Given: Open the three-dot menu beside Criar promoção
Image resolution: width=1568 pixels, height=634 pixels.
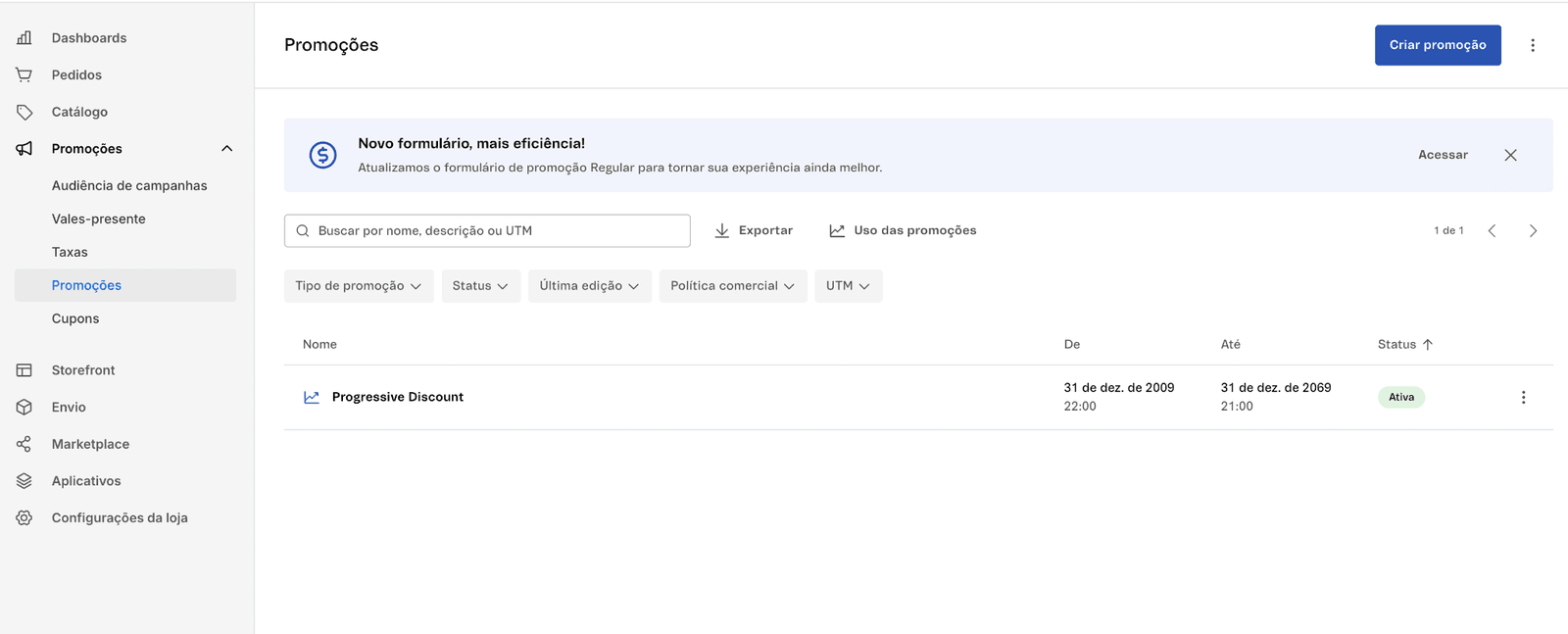Looking at the screenshot, I should coord(1533,45).
